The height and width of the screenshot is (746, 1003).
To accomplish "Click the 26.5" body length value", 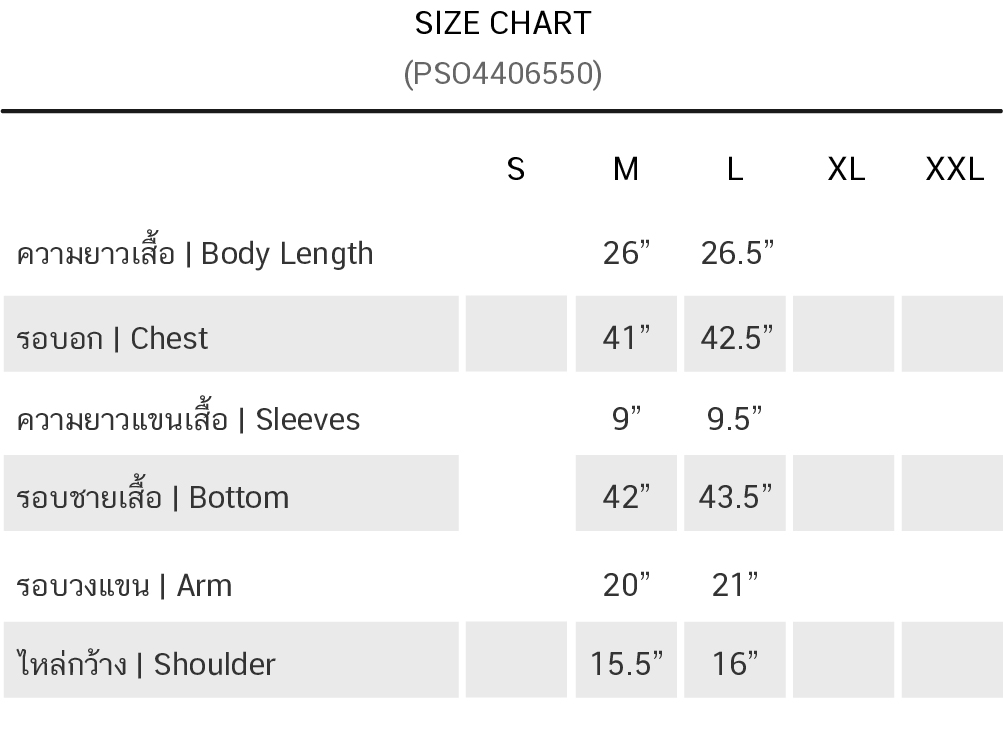I will pos(737,253).
